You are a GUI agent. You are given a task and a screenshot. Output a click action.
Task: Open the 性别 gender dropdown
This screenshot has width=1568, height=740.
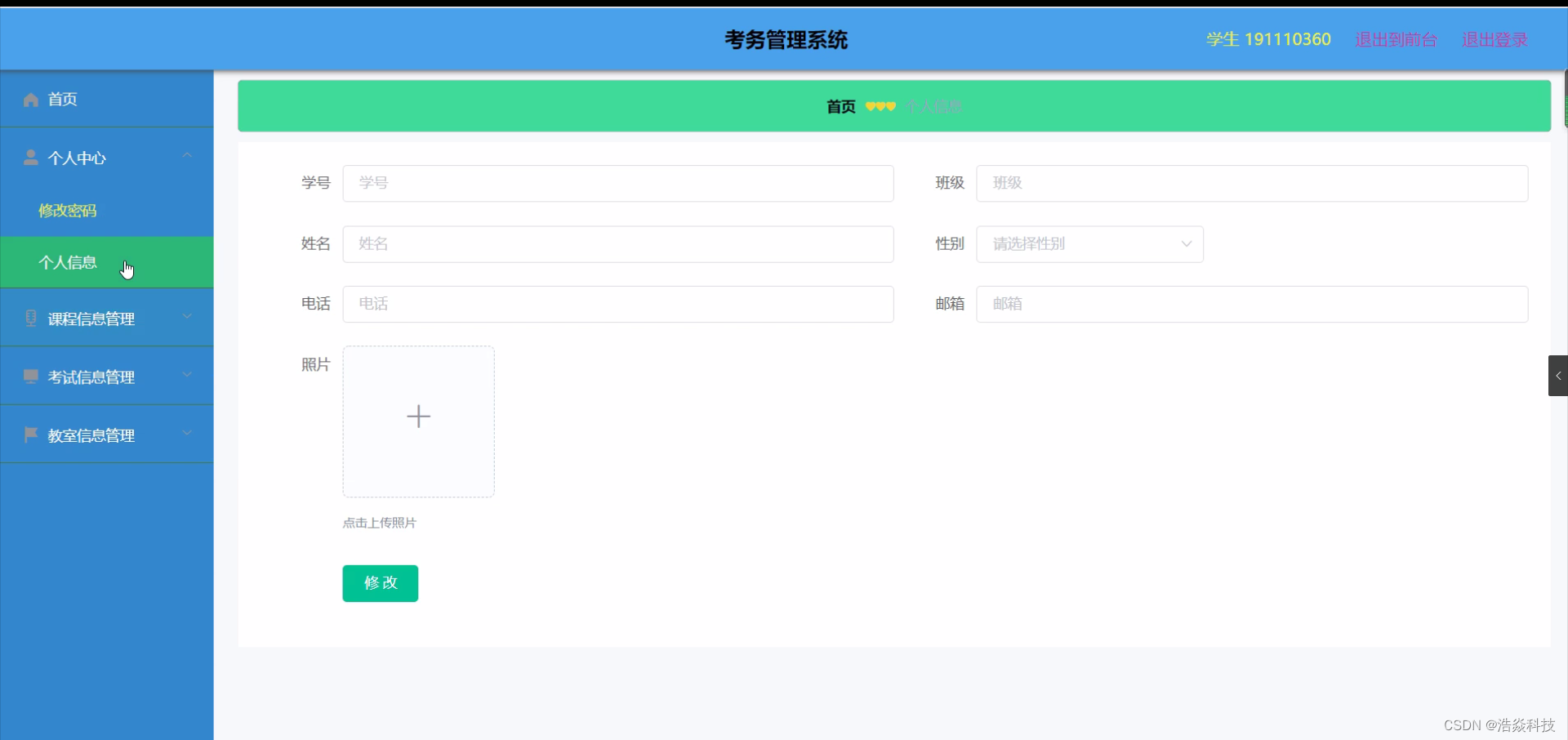click(1089, 243)
